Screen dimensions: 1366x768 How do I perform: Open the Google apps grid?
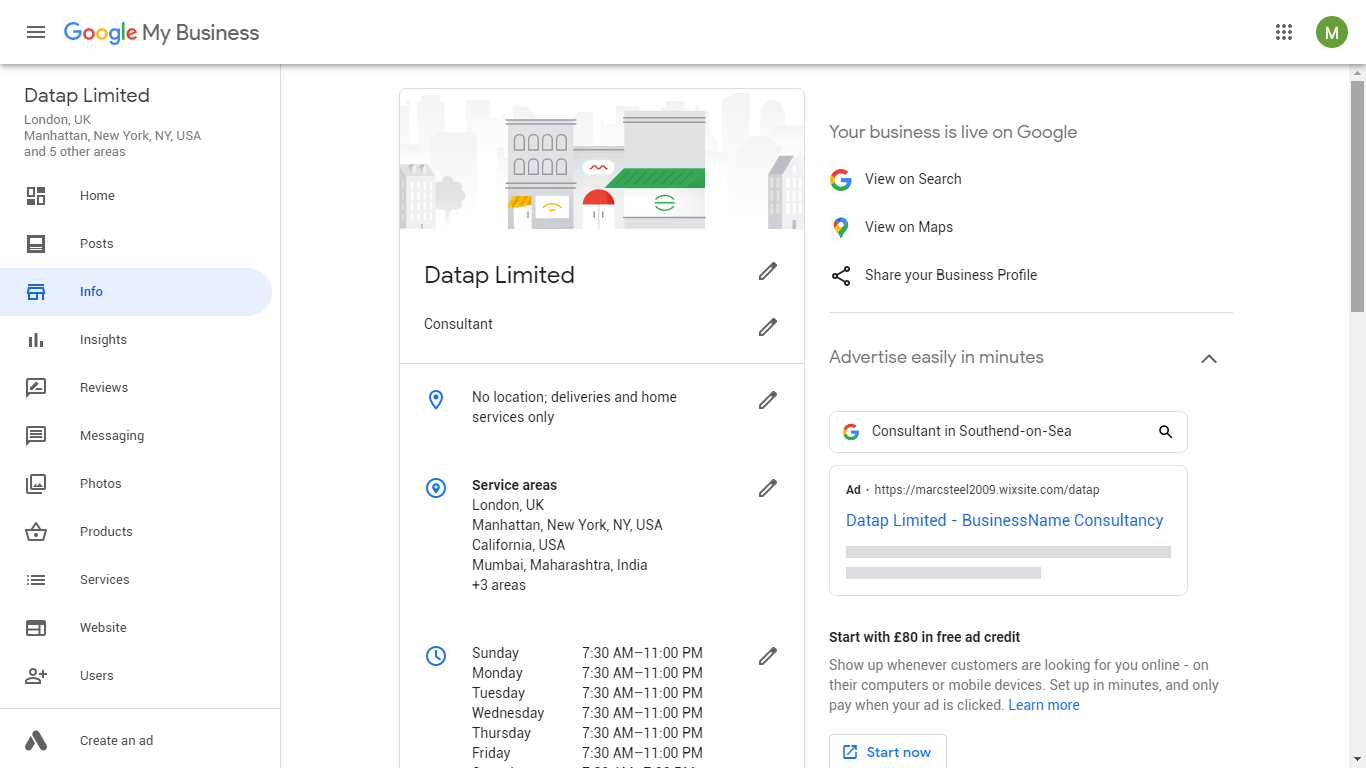point(1284,32)
